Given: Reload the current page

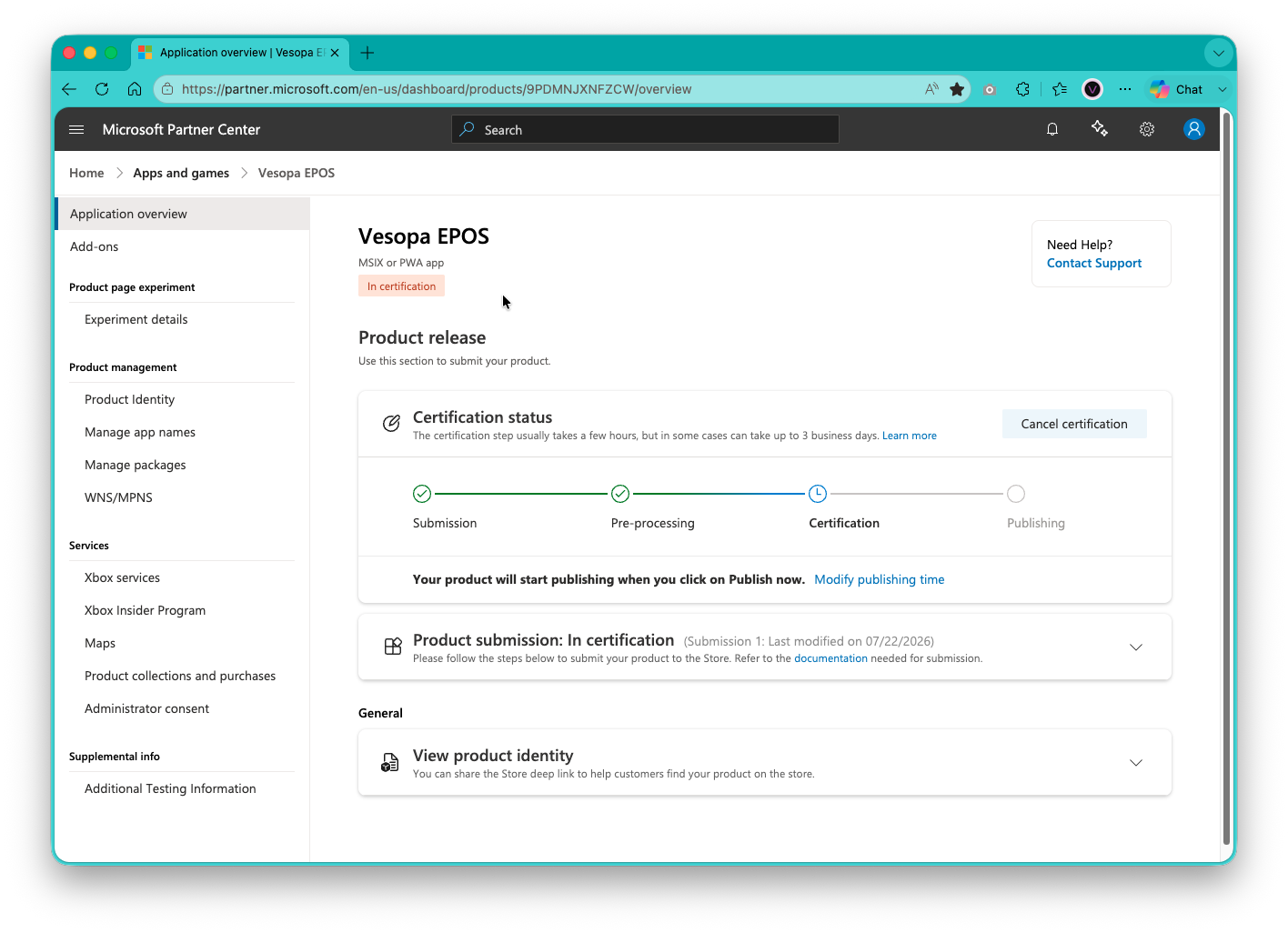Looking at the screenshot, I should coord(102,89).
